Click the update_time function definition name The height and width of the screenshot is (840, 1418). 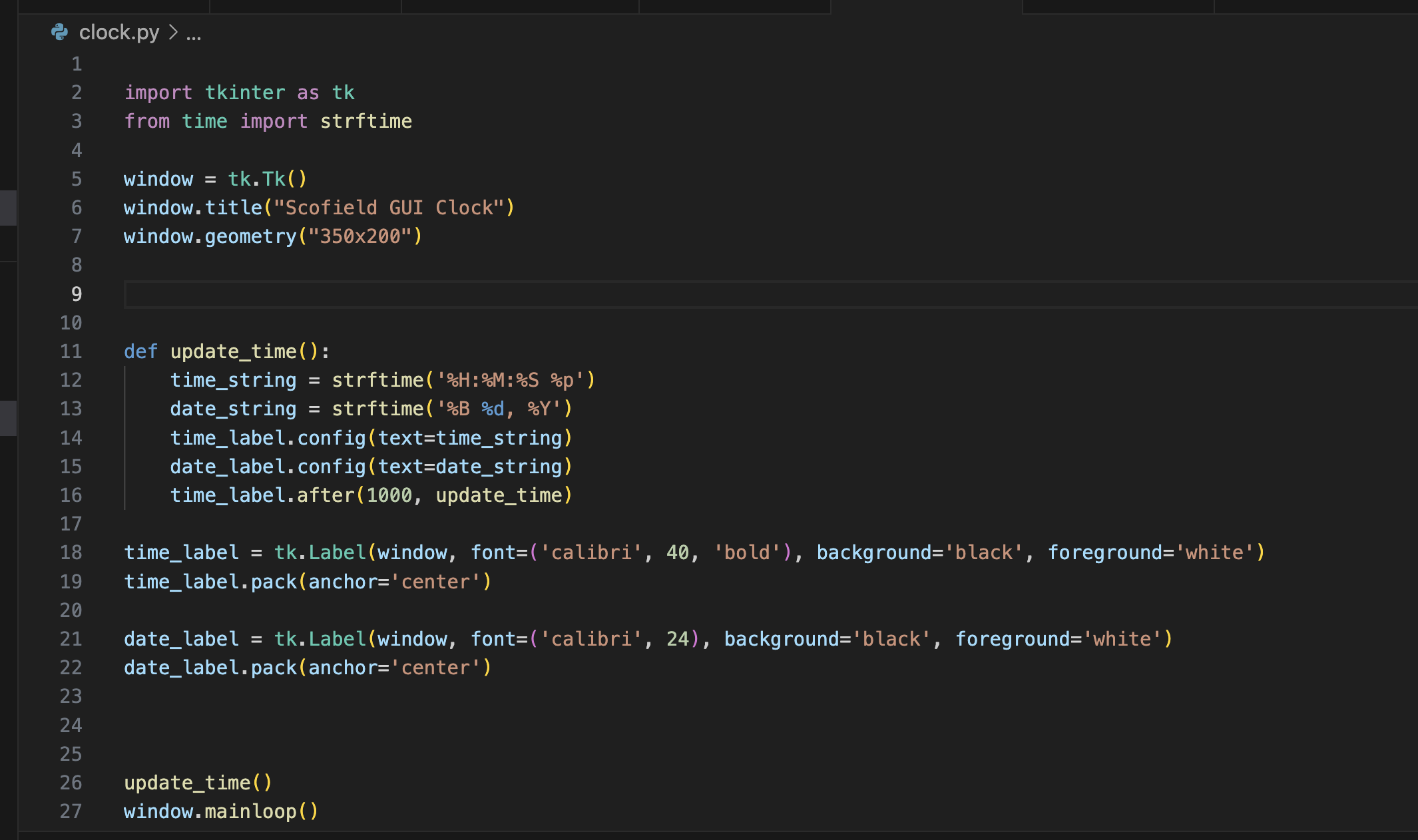233,351
